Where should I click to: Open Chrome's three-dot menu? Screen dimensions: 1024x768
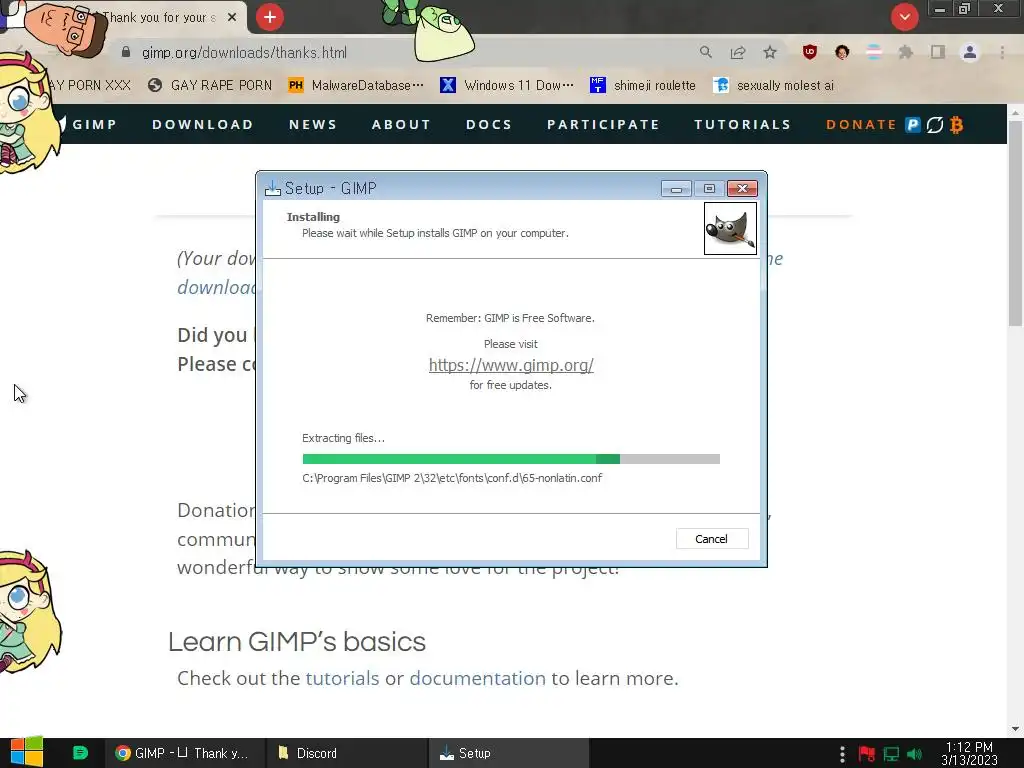point(1002,52)
